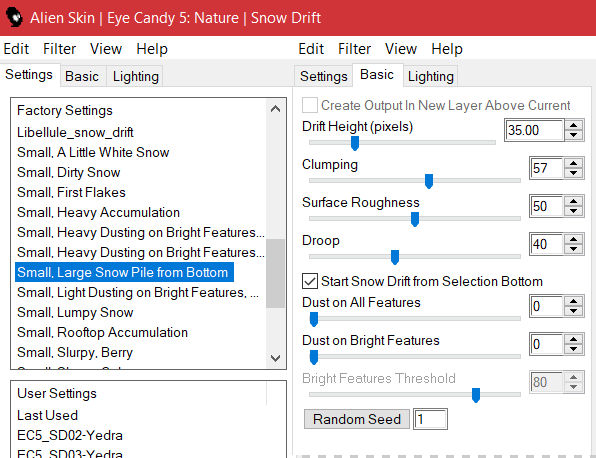The width and height of the screenshot is (596, 458).
Task: Increase Surface Roughness with up arrow
Action: 574,201
